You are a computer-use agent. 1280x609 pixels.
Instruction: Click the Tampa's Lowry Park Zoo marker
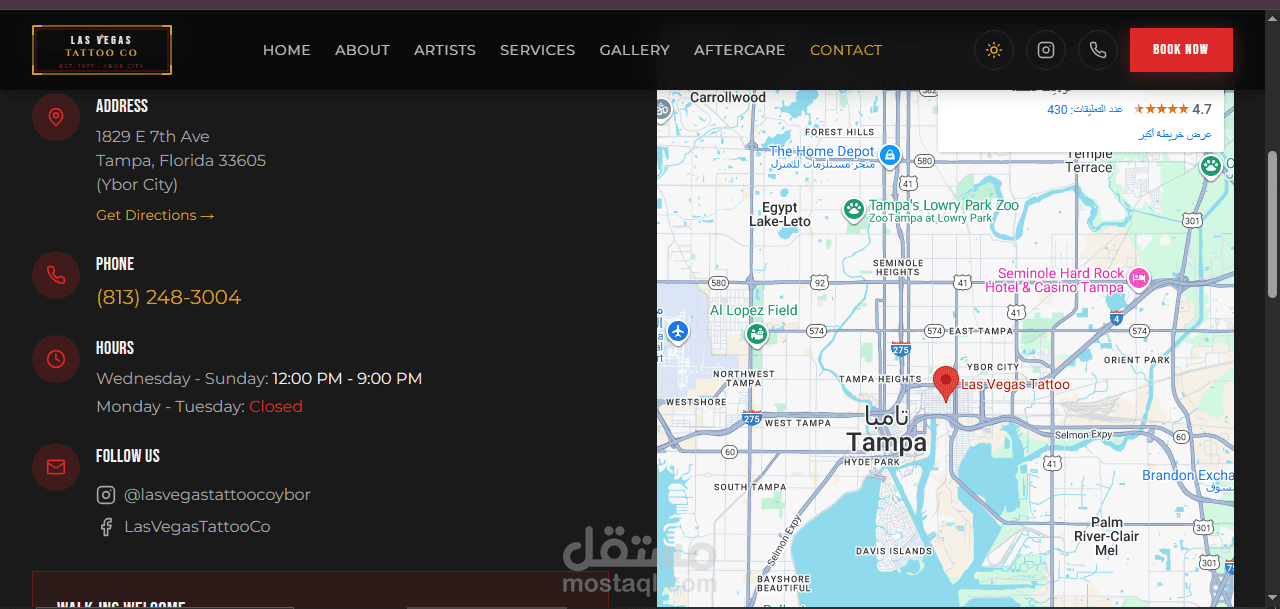(854, 209)
